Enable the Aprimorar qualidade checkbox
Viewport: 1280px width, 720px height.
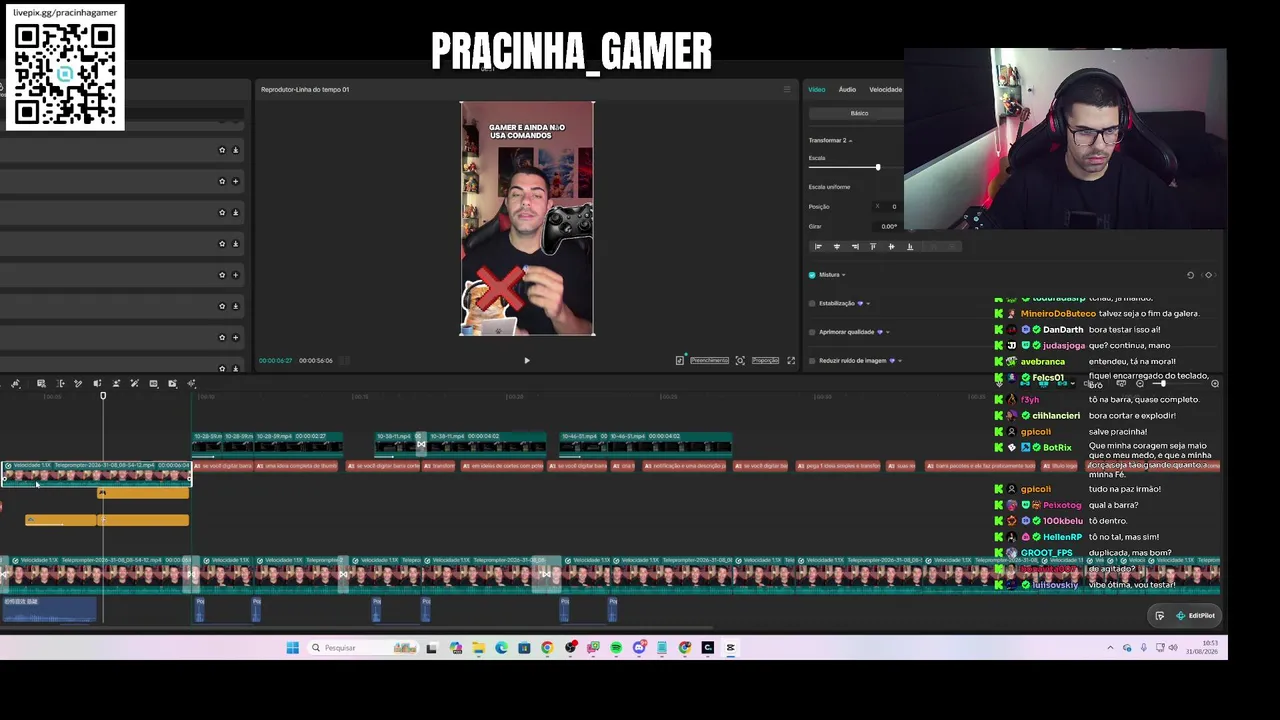tap(811, 332)
